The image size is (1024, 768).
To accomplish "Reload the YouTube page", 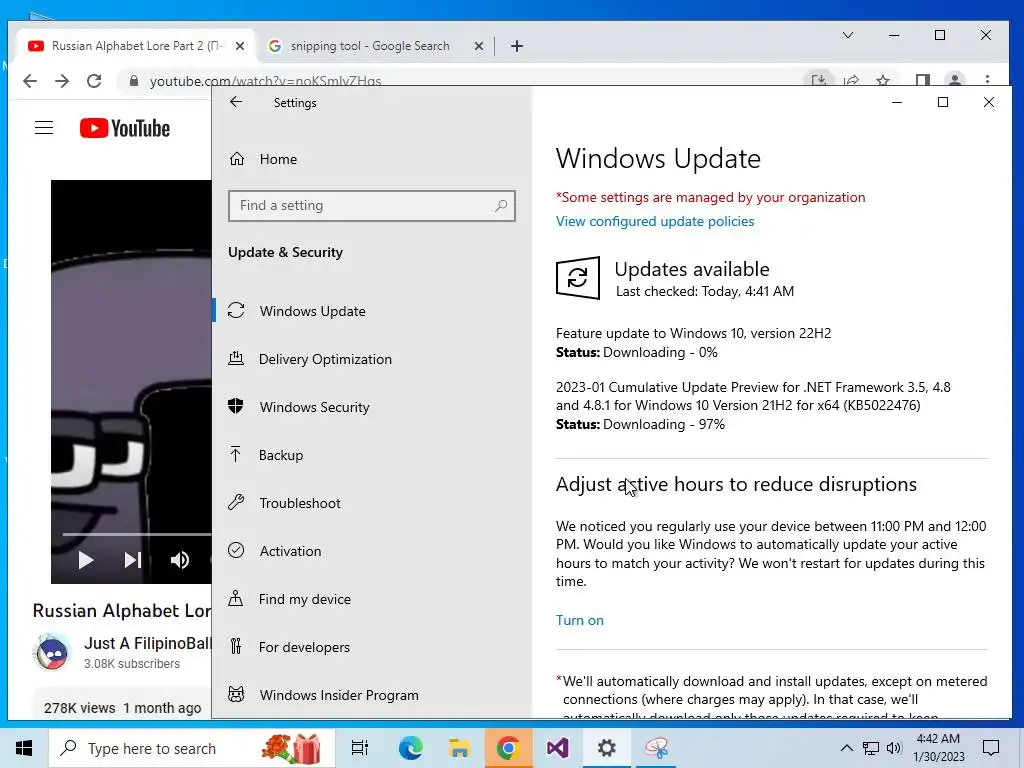I will coord(94,80).
